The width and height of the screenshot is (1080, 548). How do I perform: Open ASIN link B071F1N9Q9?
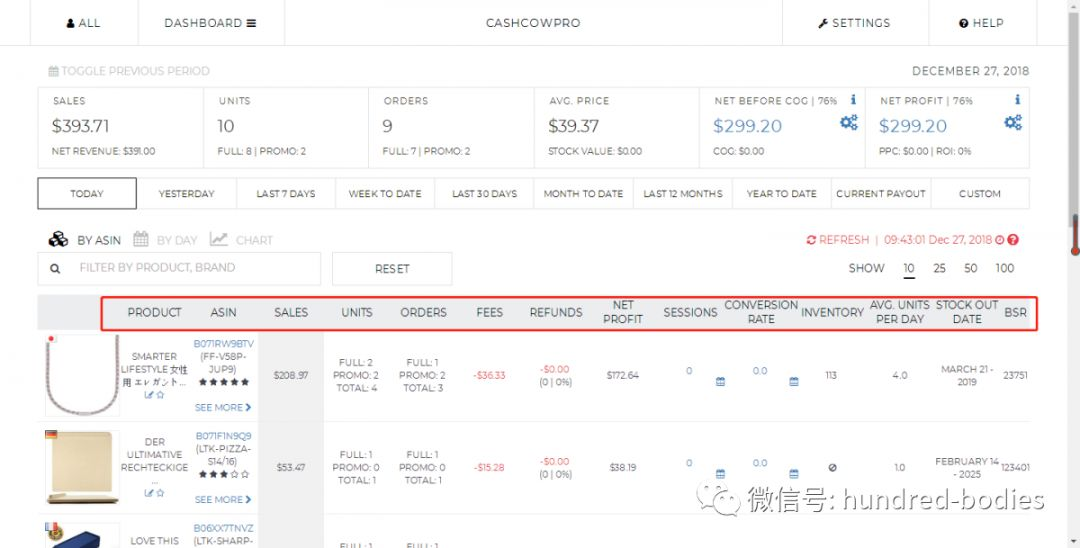tap(224, 436)
